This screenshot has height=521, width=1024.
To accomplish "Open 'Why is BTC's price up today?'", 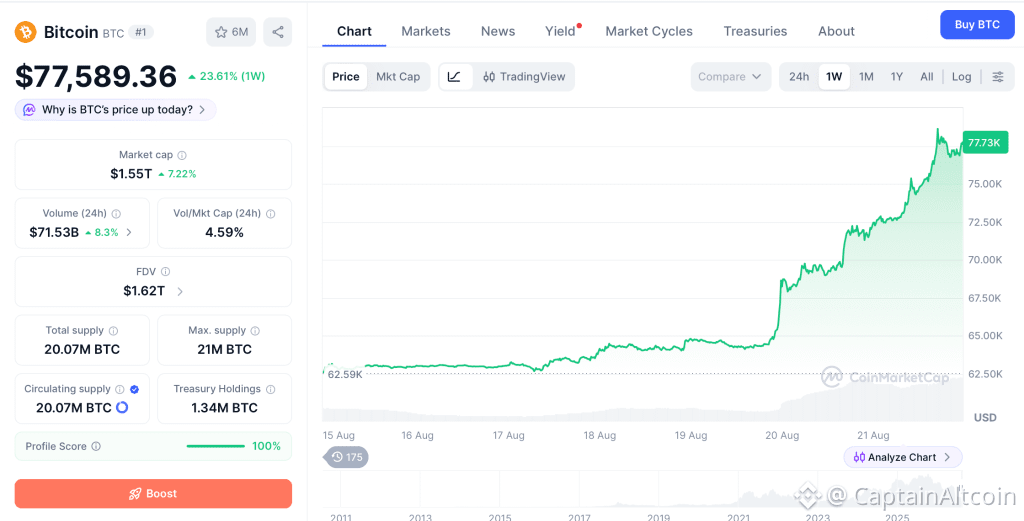I will 116,110.
